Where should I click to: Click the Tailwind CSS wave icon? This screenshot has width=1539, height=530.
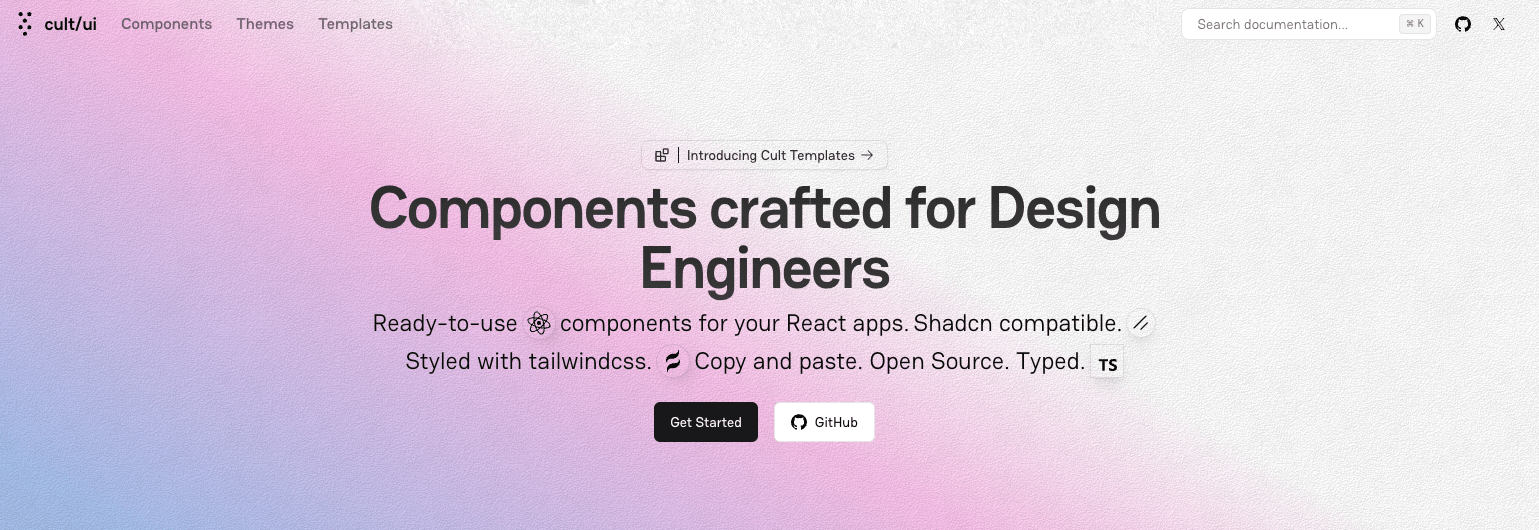pyautogui.click(x=673, y=361)
